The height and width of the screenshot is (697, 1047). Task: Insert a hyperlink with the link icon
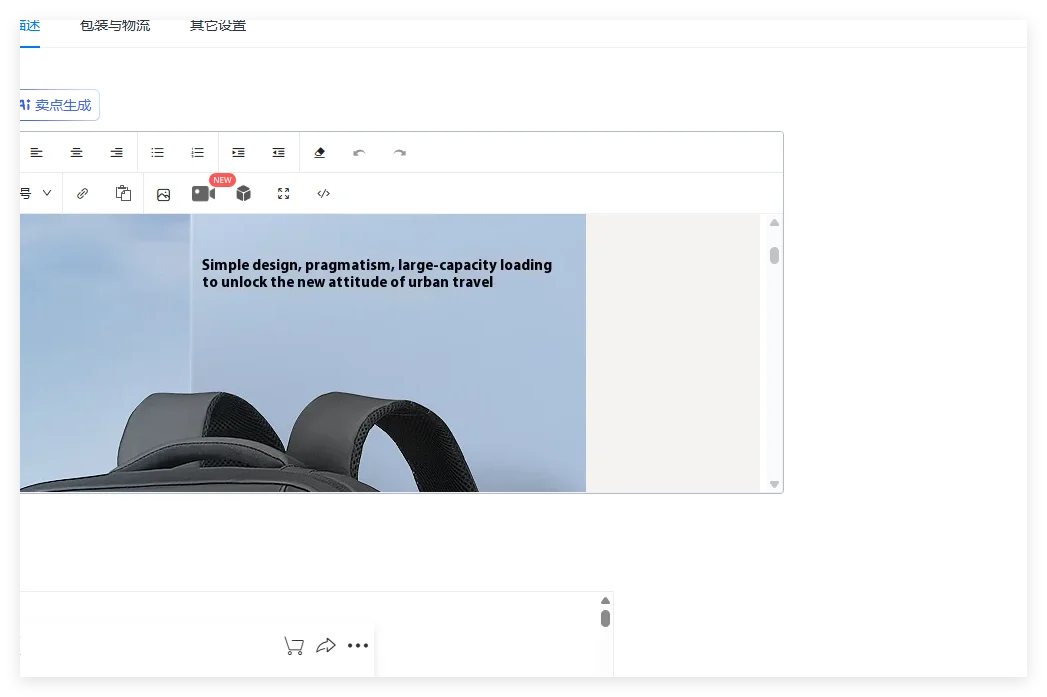[x=83, y=194]
